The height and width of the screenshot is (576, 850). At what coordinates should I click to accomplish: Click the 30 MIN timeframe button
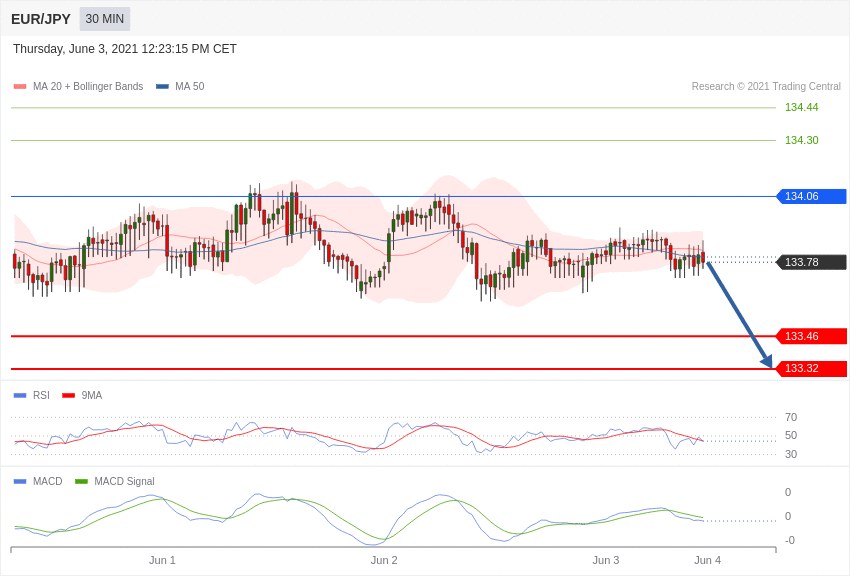[x=105, y=19]
